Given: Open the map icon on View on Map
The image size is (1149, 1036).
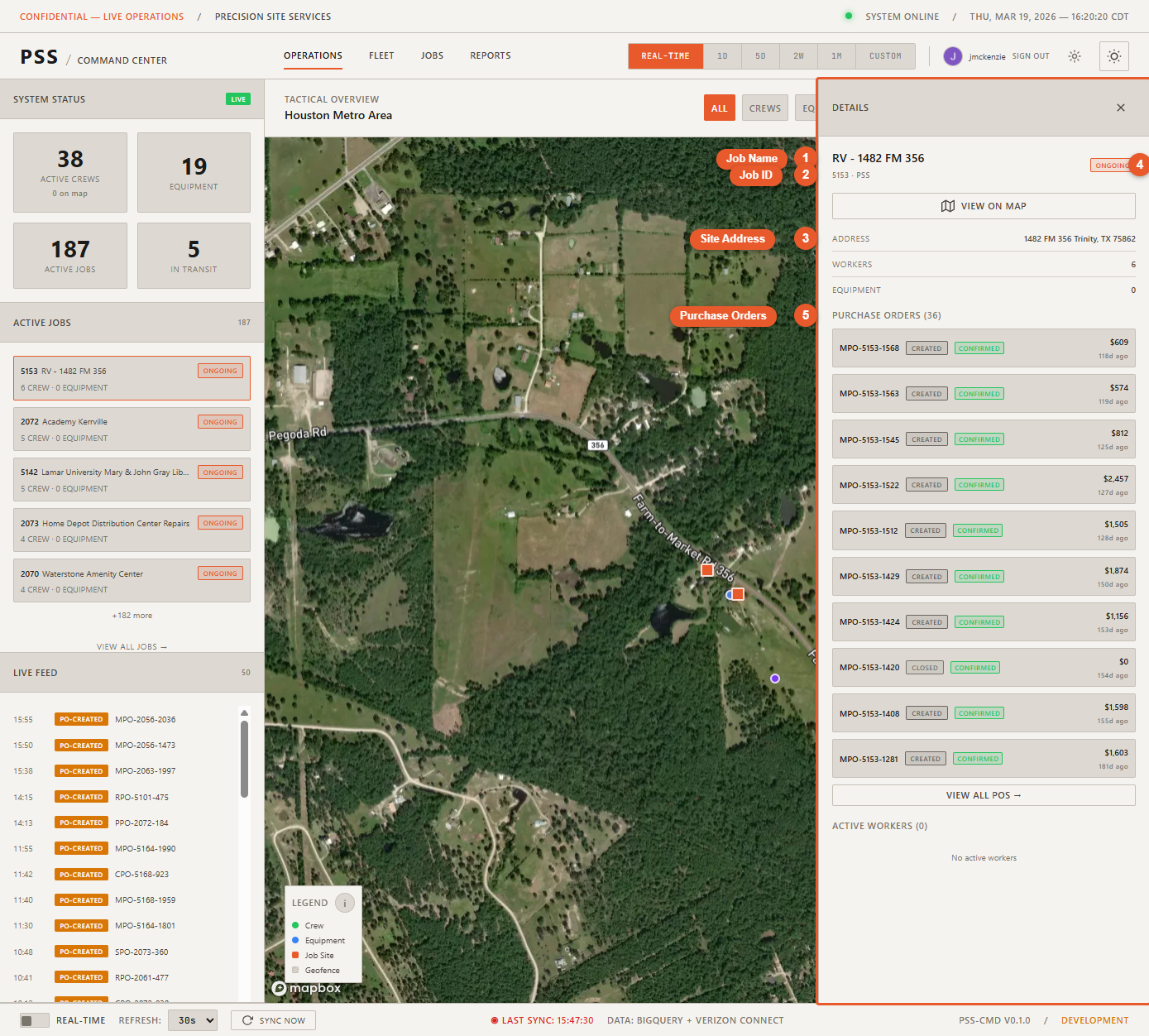Looking at the screenshot, I should (x=947, y=206).
